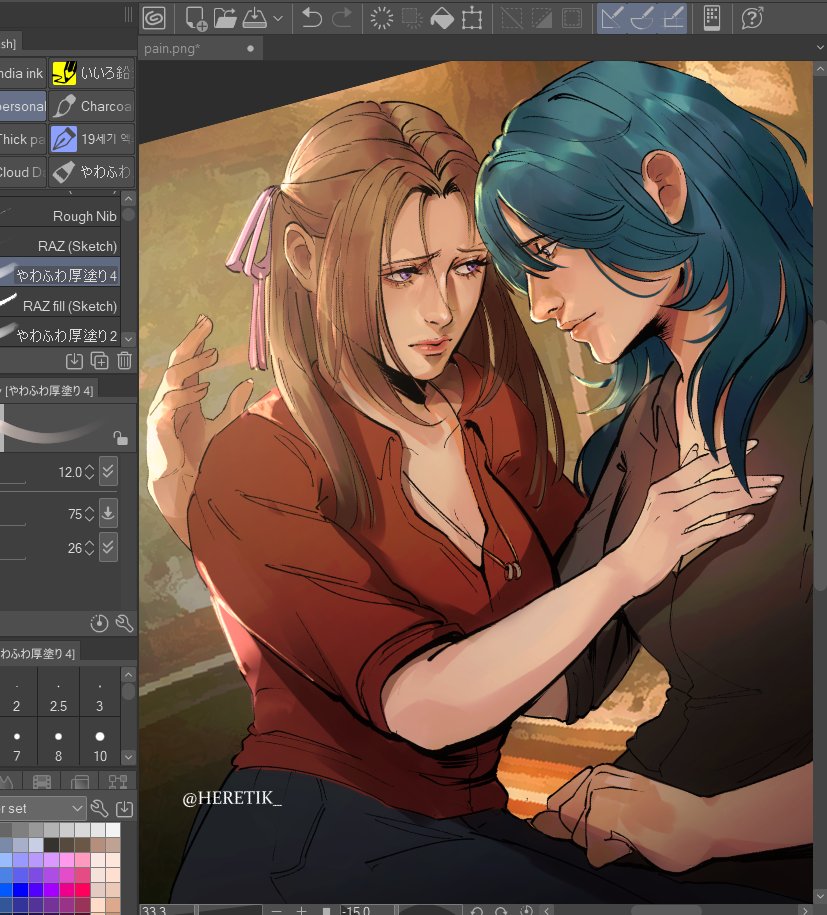
Task: Select the India ink sub tool group
Action: (x=22, y=74)
